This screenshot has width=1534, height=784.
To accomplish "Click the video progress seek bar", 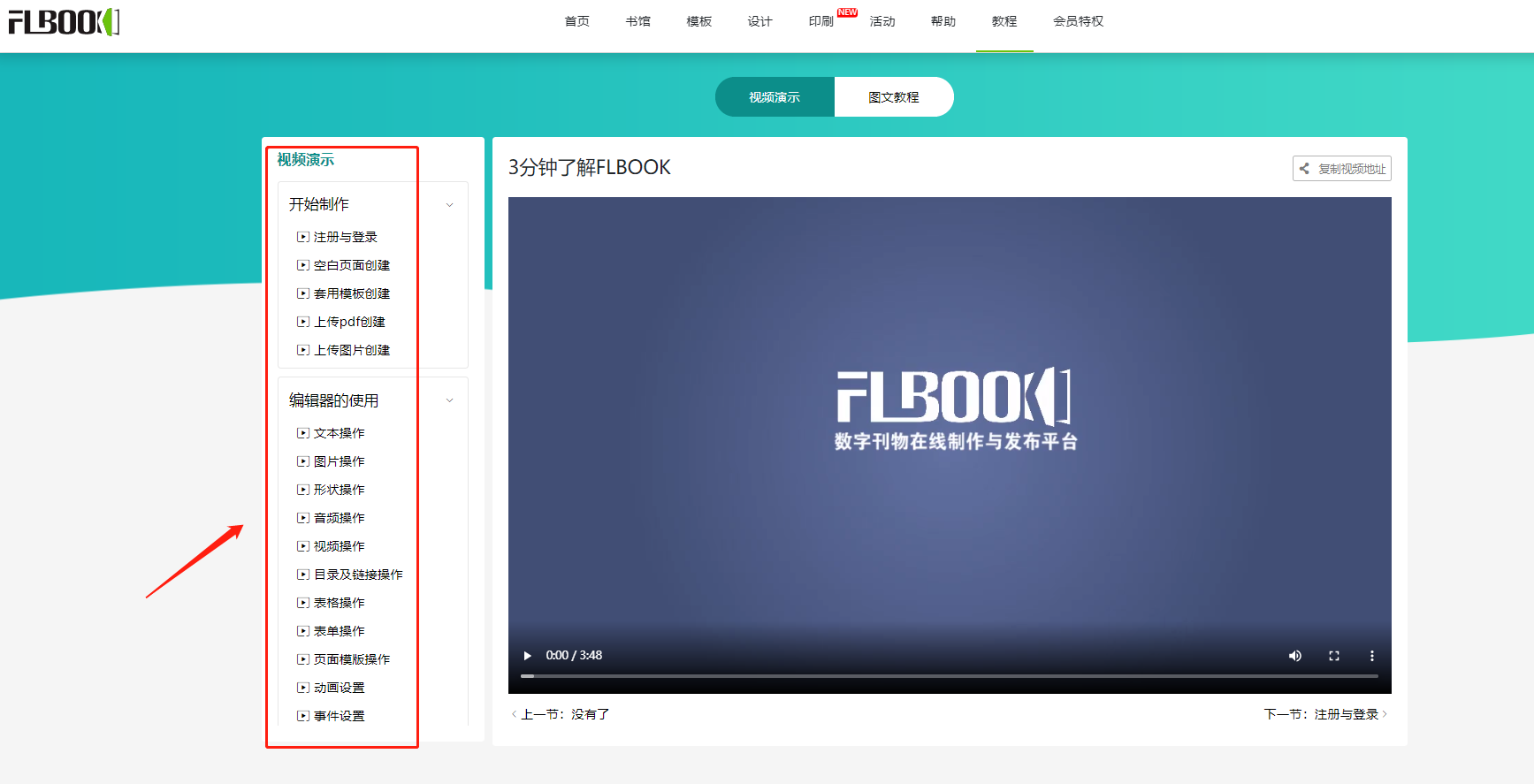I will pyautogui.click(x=950, y=676).
